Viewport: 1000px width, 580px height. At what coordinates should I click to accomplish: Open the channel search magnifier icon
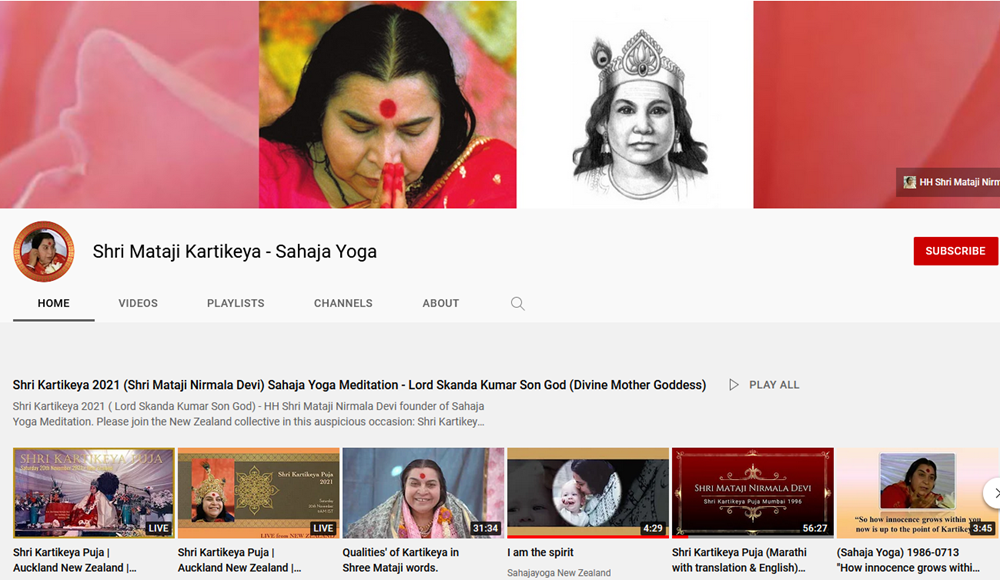(x=518, y=304)
